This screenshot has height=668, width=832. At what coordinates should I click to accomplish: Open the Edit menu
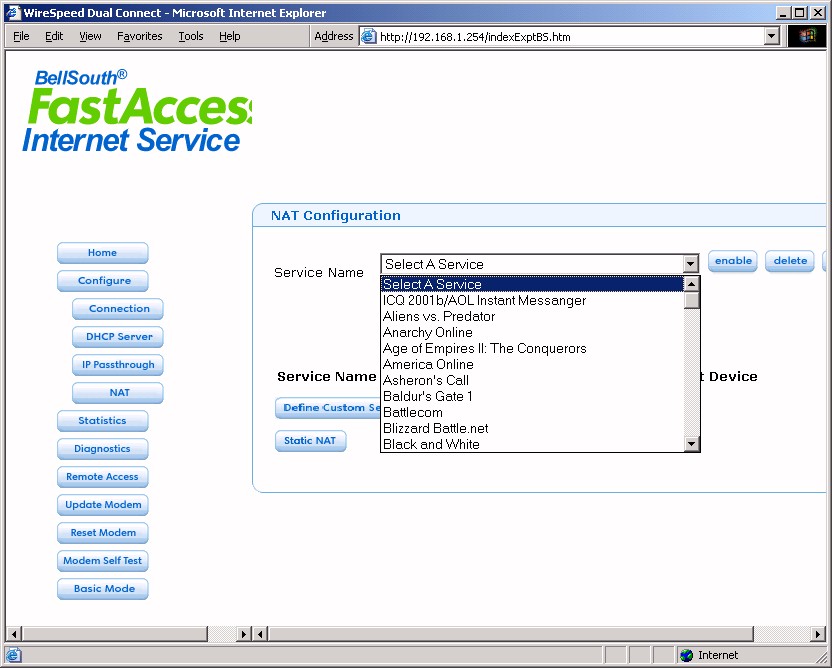point(54,36)
